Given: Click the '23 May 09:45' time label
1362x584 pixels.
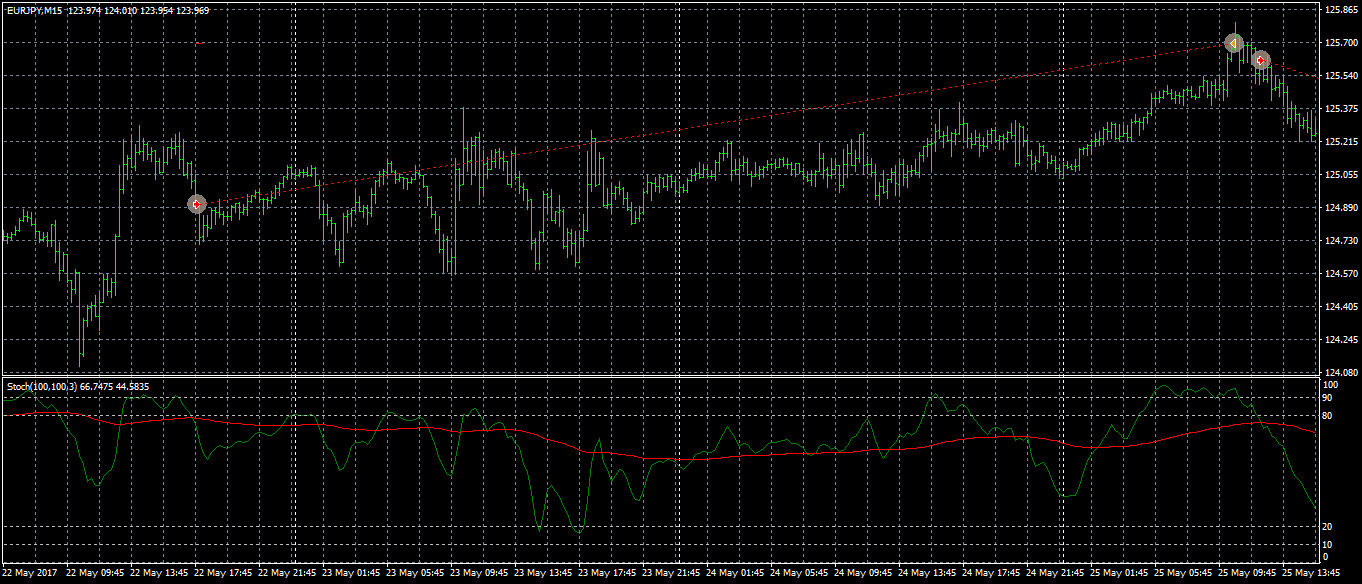Looking at the screenshot, I should [480, 574].
